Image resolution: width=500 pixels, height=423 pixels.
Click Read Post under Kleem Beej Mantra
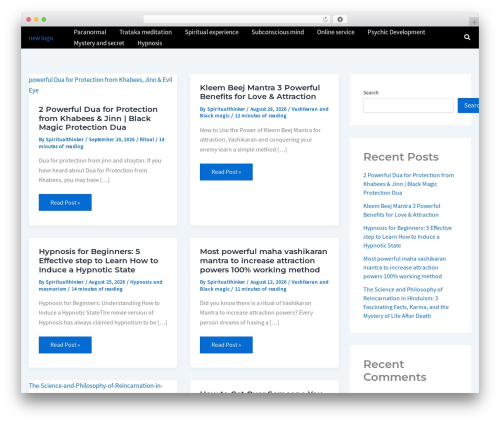(226, 172)
